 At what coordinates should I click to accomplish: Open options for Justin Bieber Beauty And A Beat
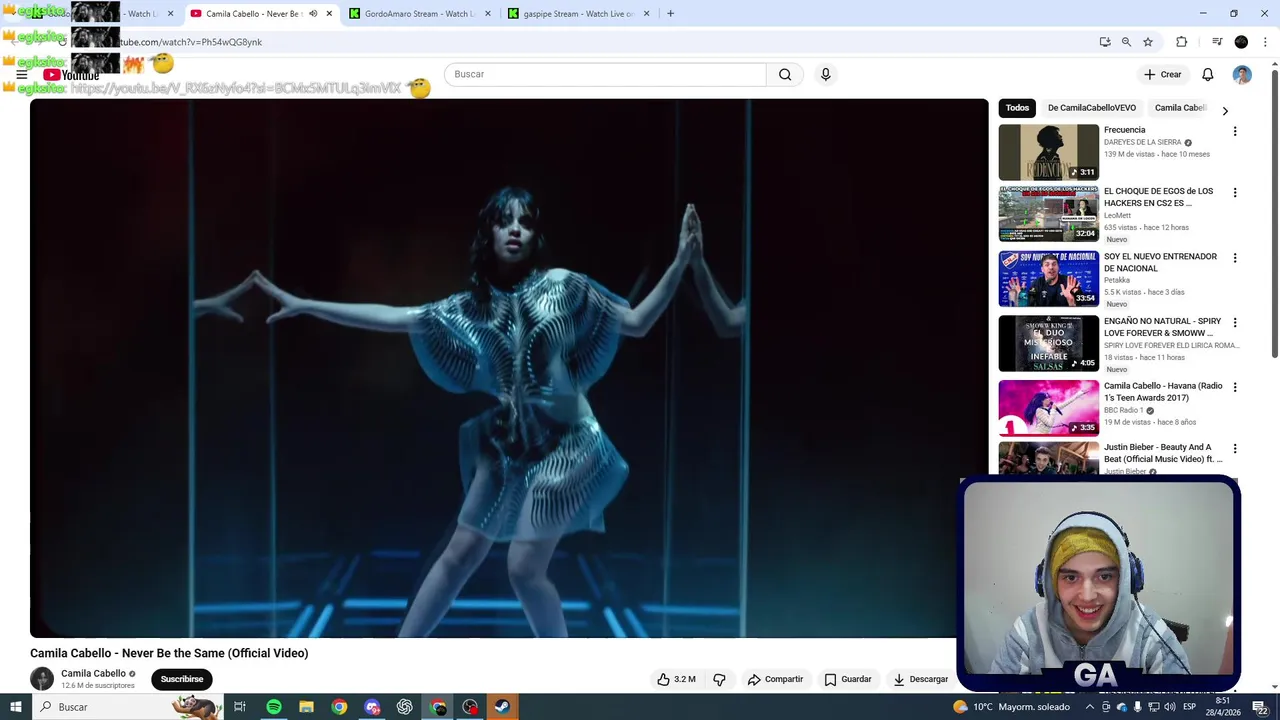point(1235,449)
